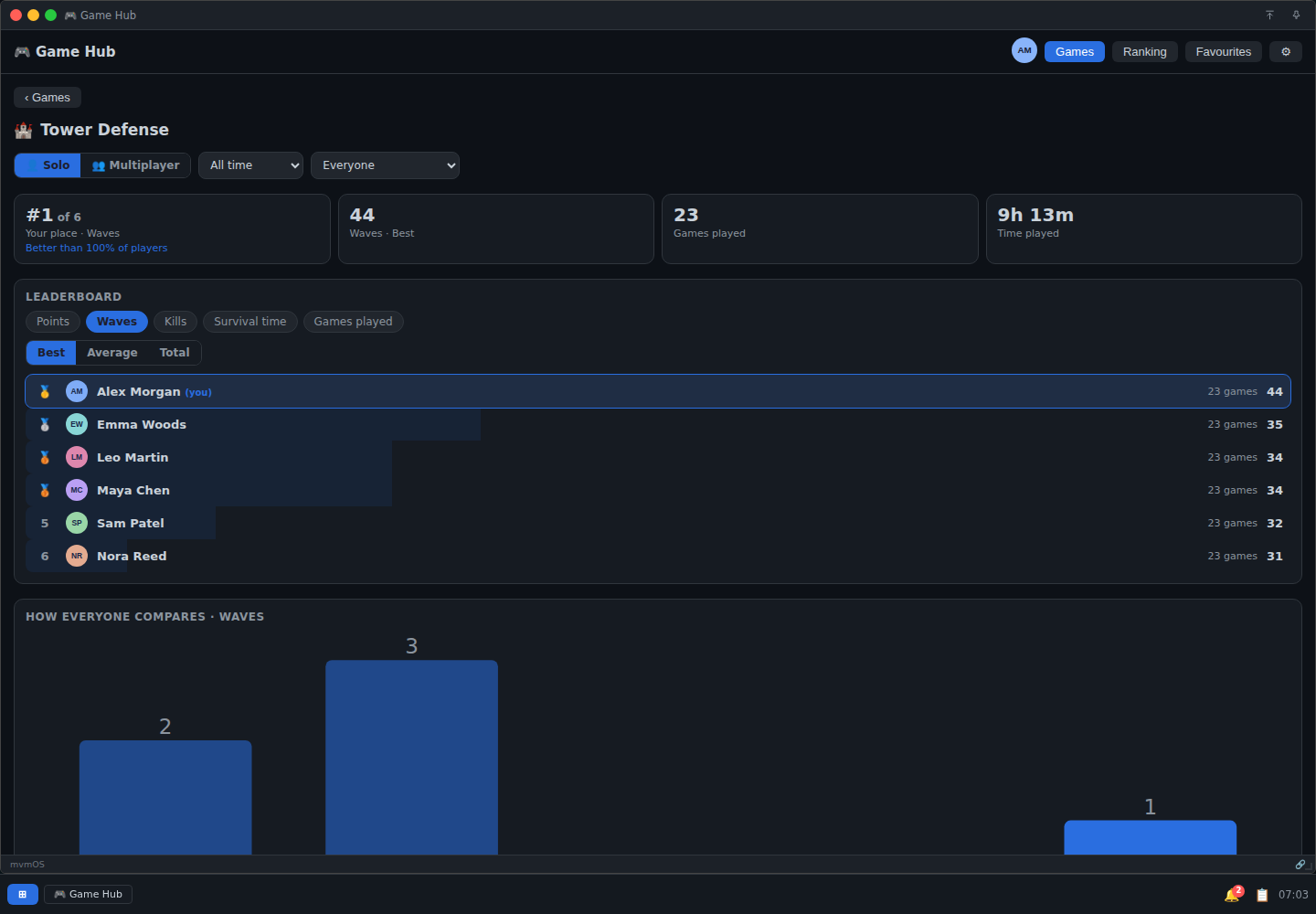Go back with the ‹ Games button
The width and height of the screenshot is (1316, 914).
tap(48, 98)
